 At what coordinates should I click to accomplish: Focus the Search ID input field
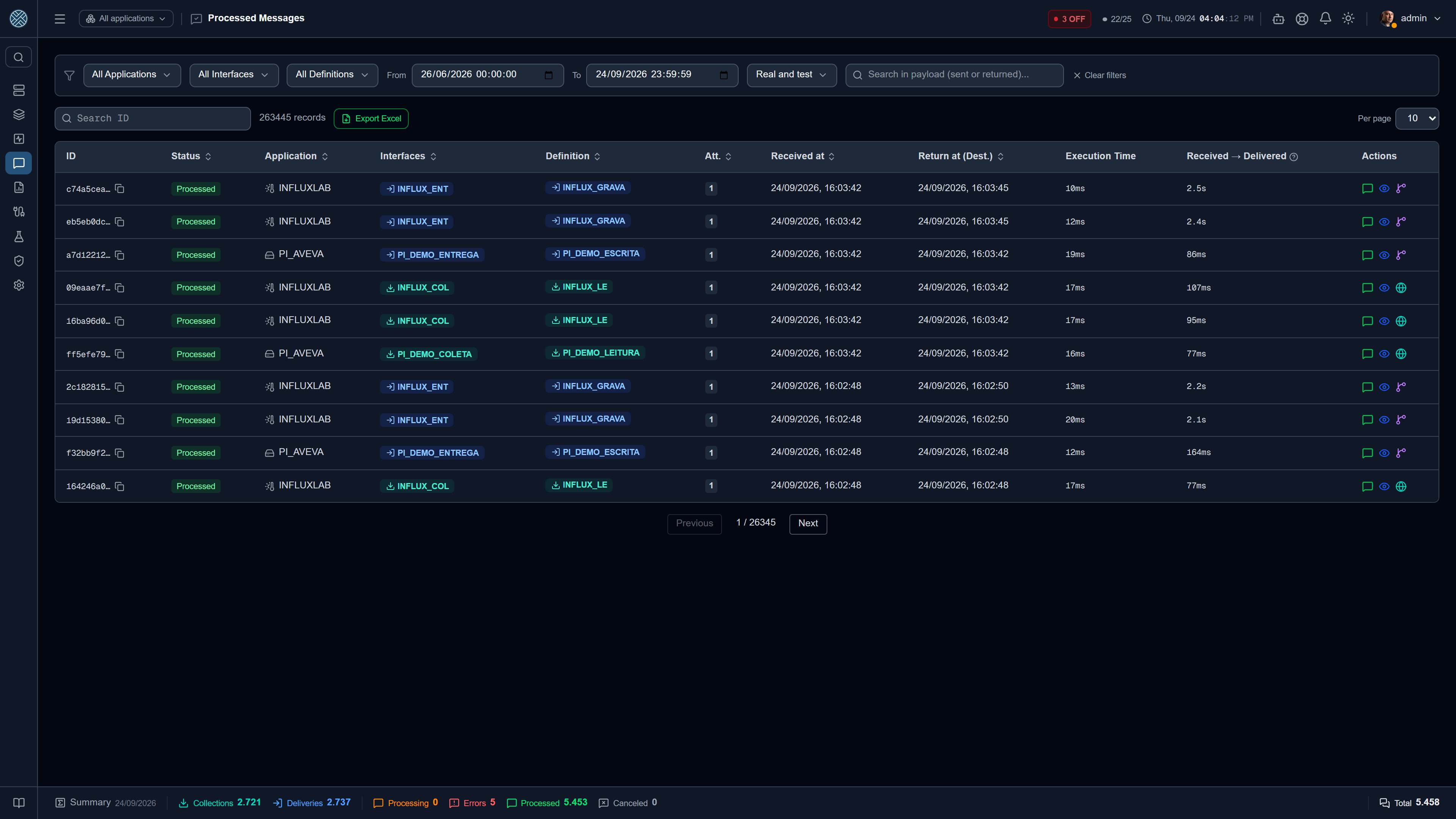coord(152,119)
